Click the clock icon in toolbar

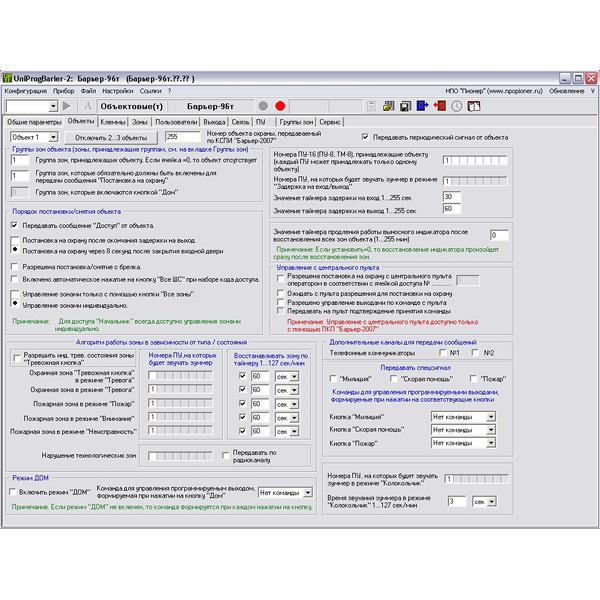coord(456,105)
